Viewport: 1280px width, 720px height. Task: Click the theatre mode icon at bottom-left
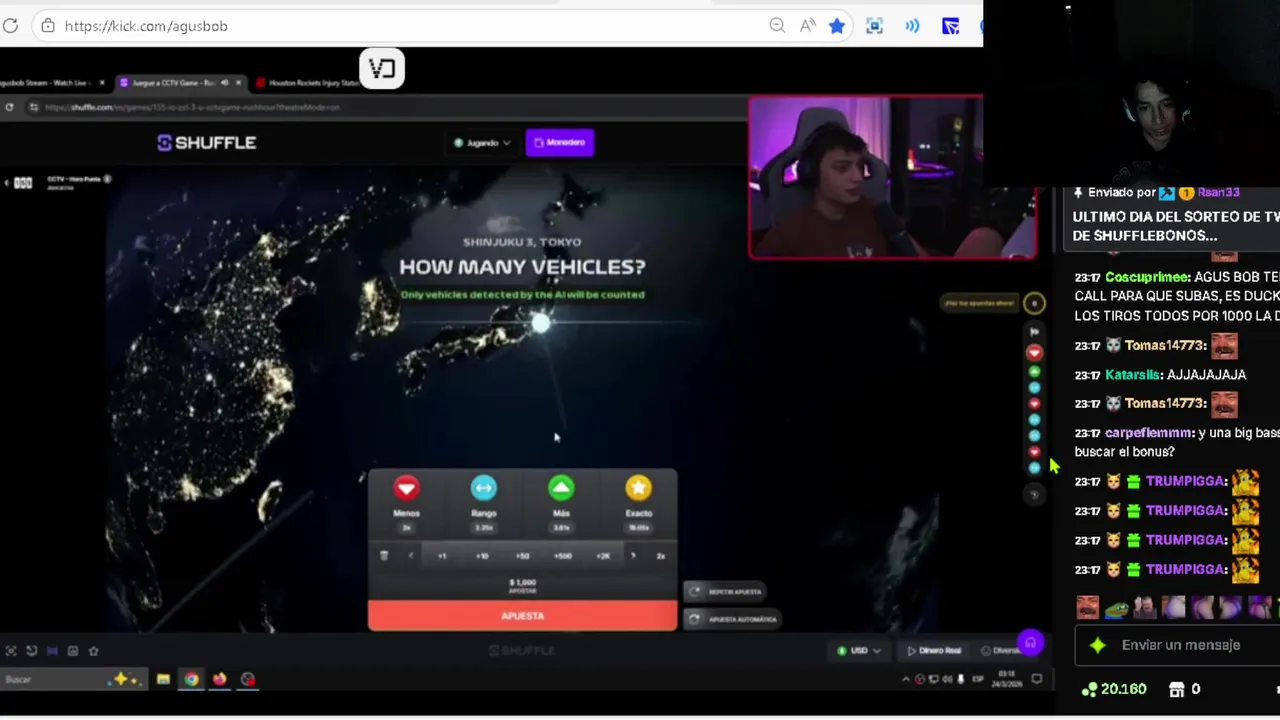point(52,651)
